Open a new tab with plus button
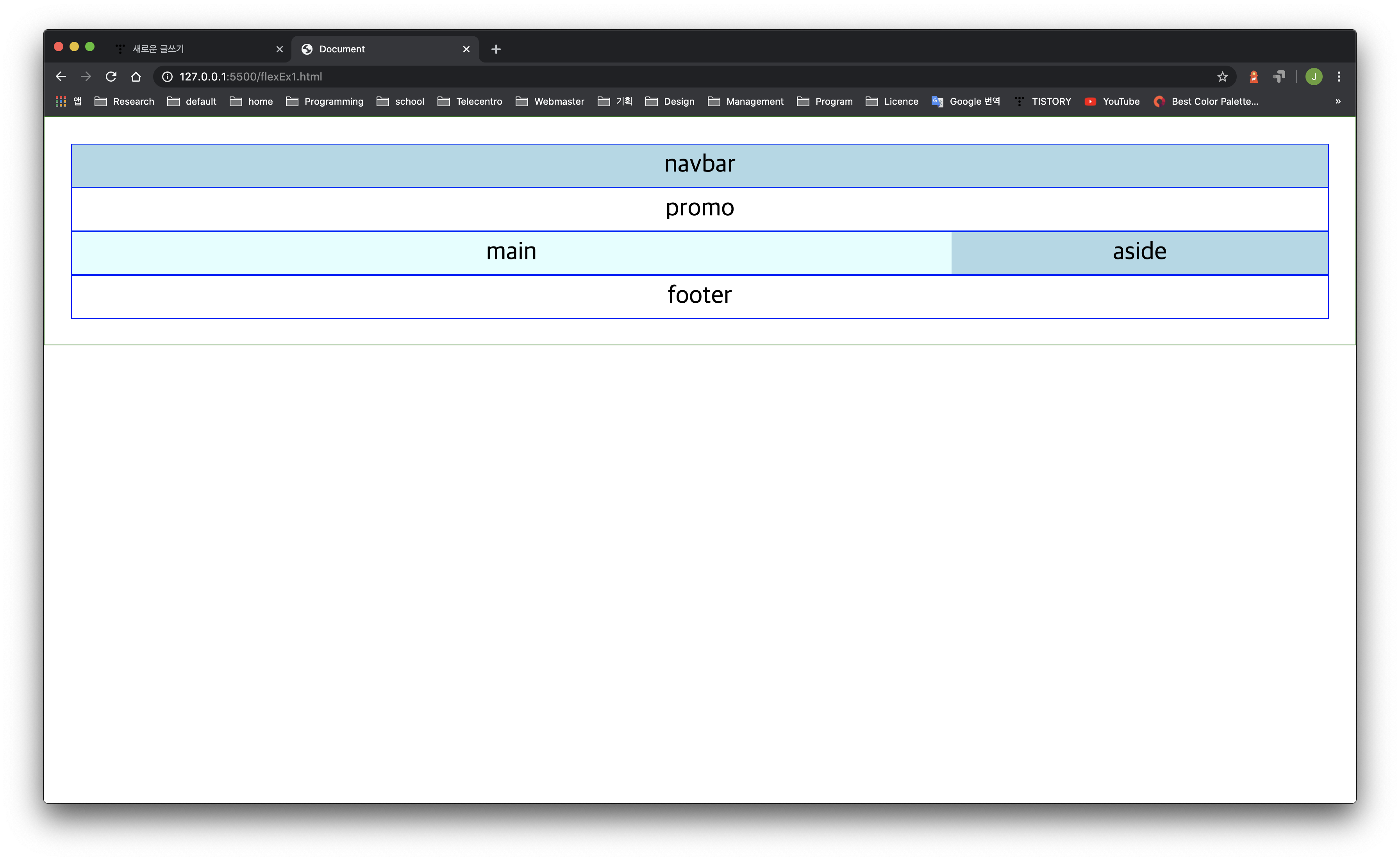1400x861 pixels. pyautogui.click(x=496, y=49)
